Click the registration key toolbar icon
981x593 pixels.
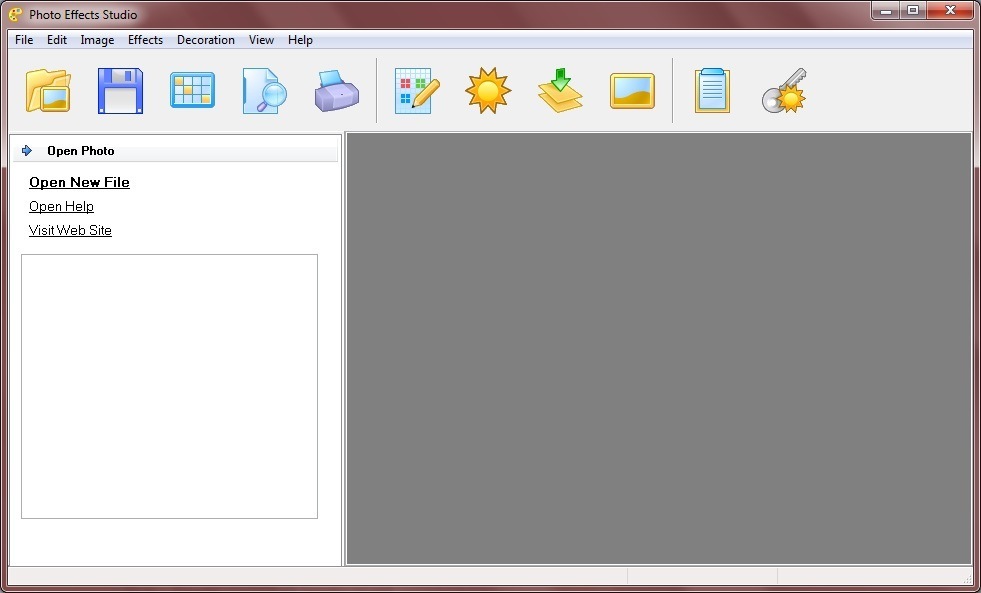[784, 90]
